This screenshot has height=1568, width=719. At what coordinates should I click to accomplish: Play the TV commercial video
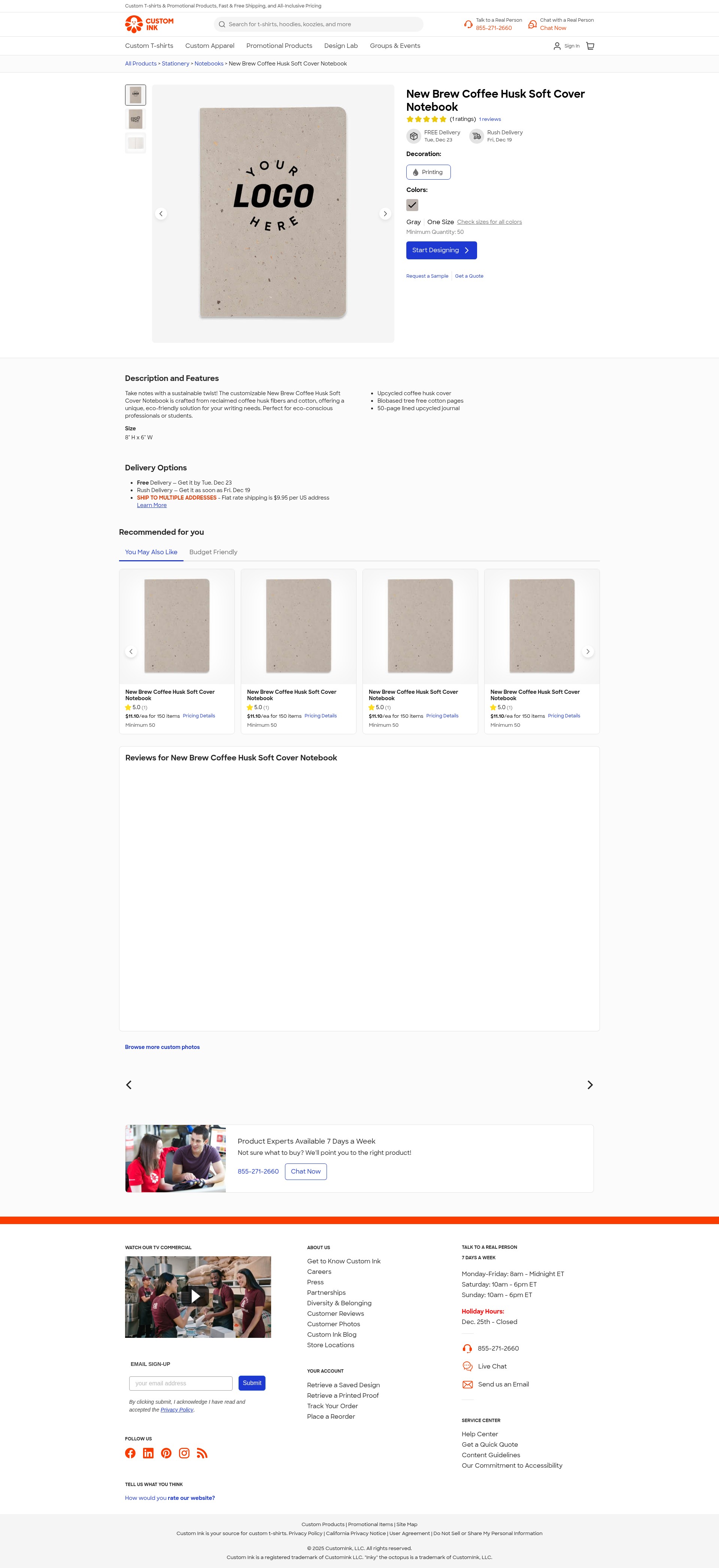pos(195,1297)
